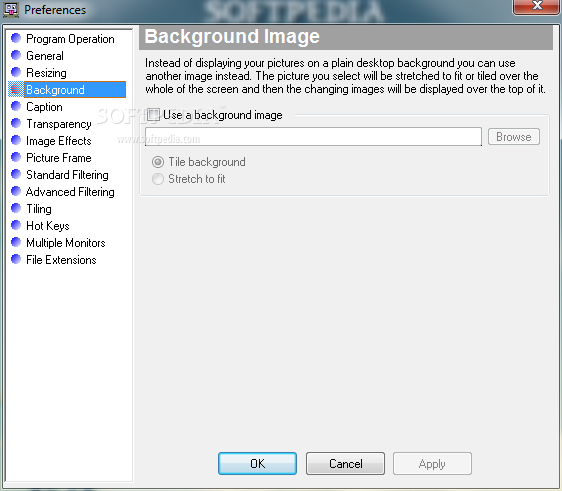Viewport: 562px width, 491px height.
Task: Select the Tiling category
Action: point(39,209)
